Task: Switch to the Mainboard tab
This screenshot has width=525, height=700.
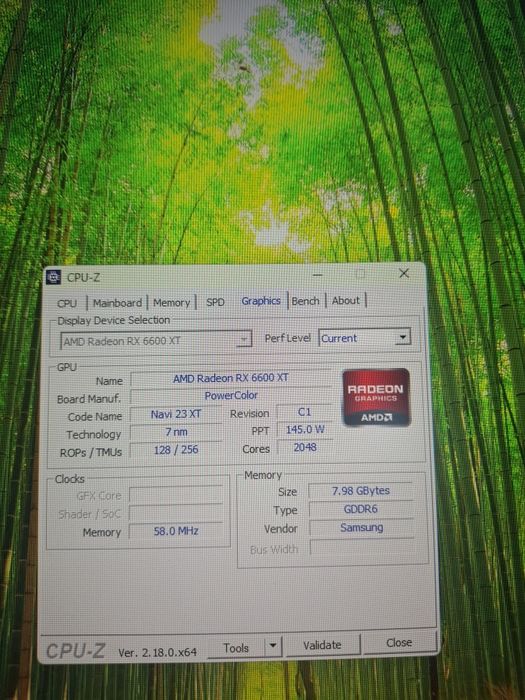Action: 117,303
